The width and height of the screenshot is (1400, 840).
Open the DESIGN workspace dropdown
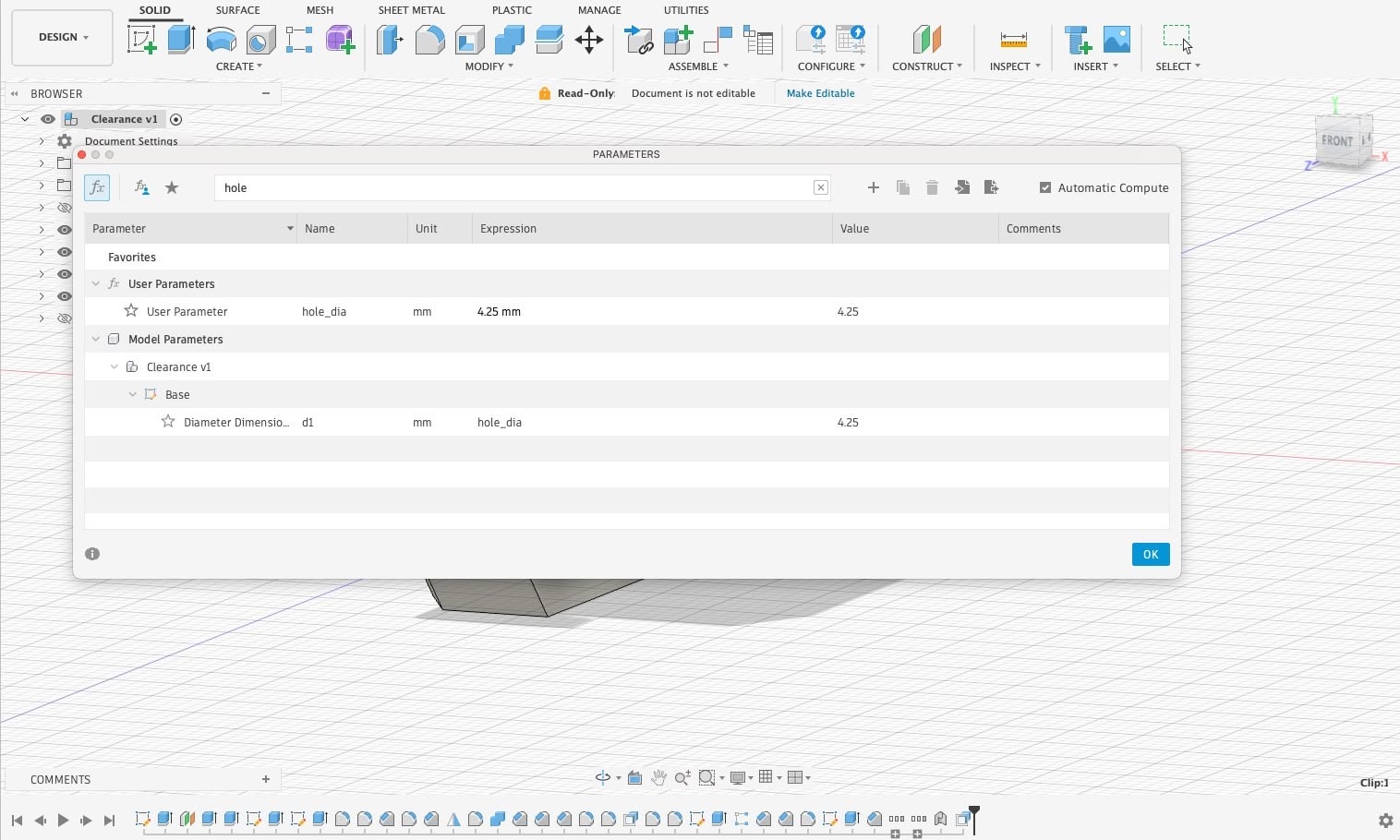click(x=63, y=38)
